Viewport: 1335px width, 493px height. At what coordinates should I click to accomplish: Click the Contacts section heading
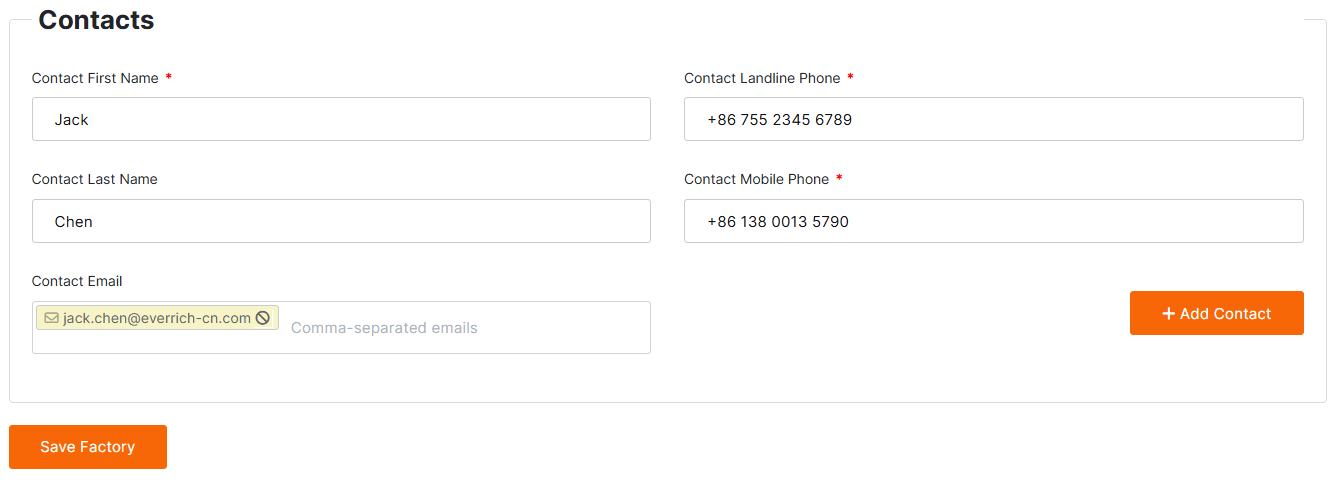[96, 20]
